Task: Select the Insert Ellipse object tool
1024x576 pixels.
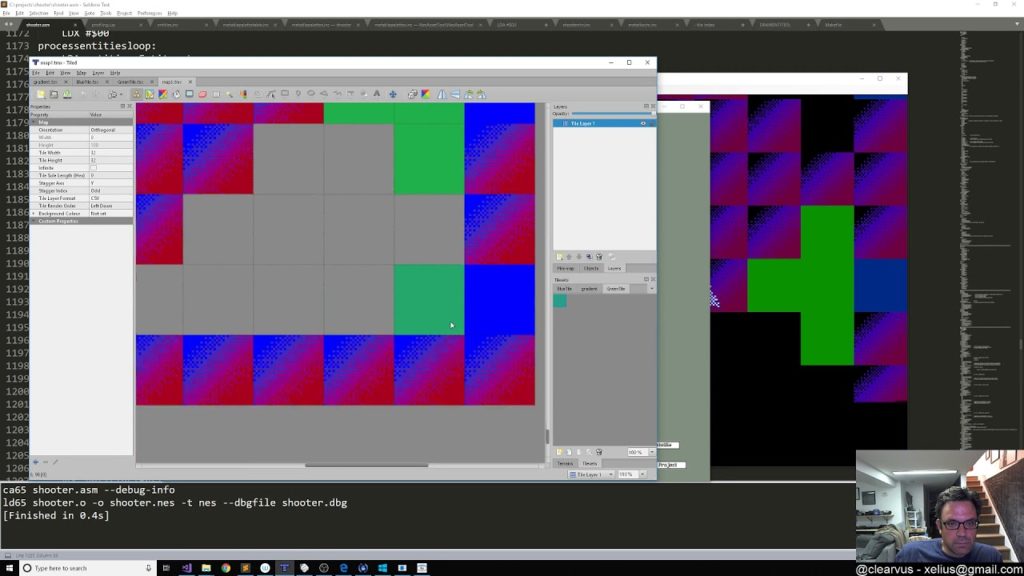Action: pos(311,93)
